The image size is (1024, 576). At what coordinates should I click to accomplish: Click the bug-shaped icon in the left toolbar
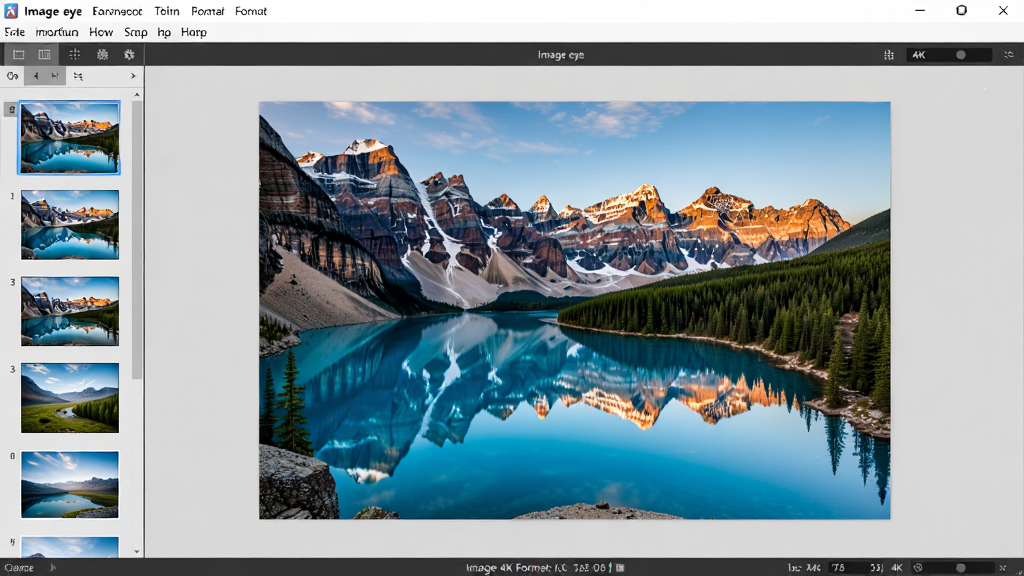pos(103,55)
